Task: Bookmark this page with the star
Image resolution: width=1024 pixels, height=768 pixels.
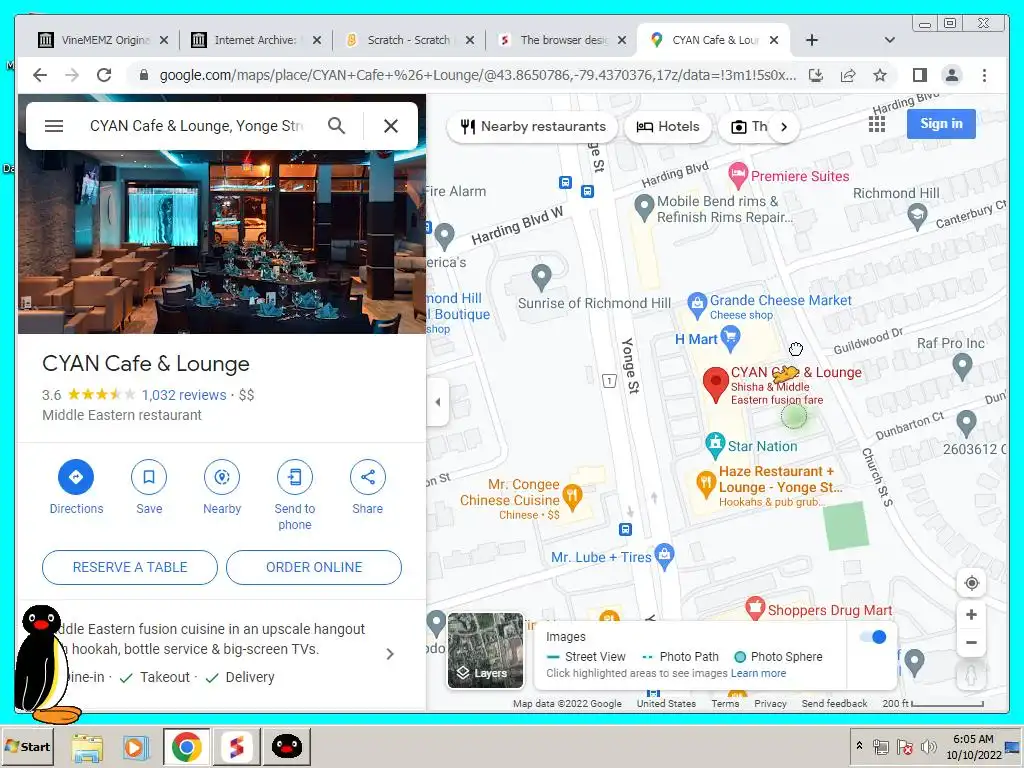Action: [x=880, y=75]
